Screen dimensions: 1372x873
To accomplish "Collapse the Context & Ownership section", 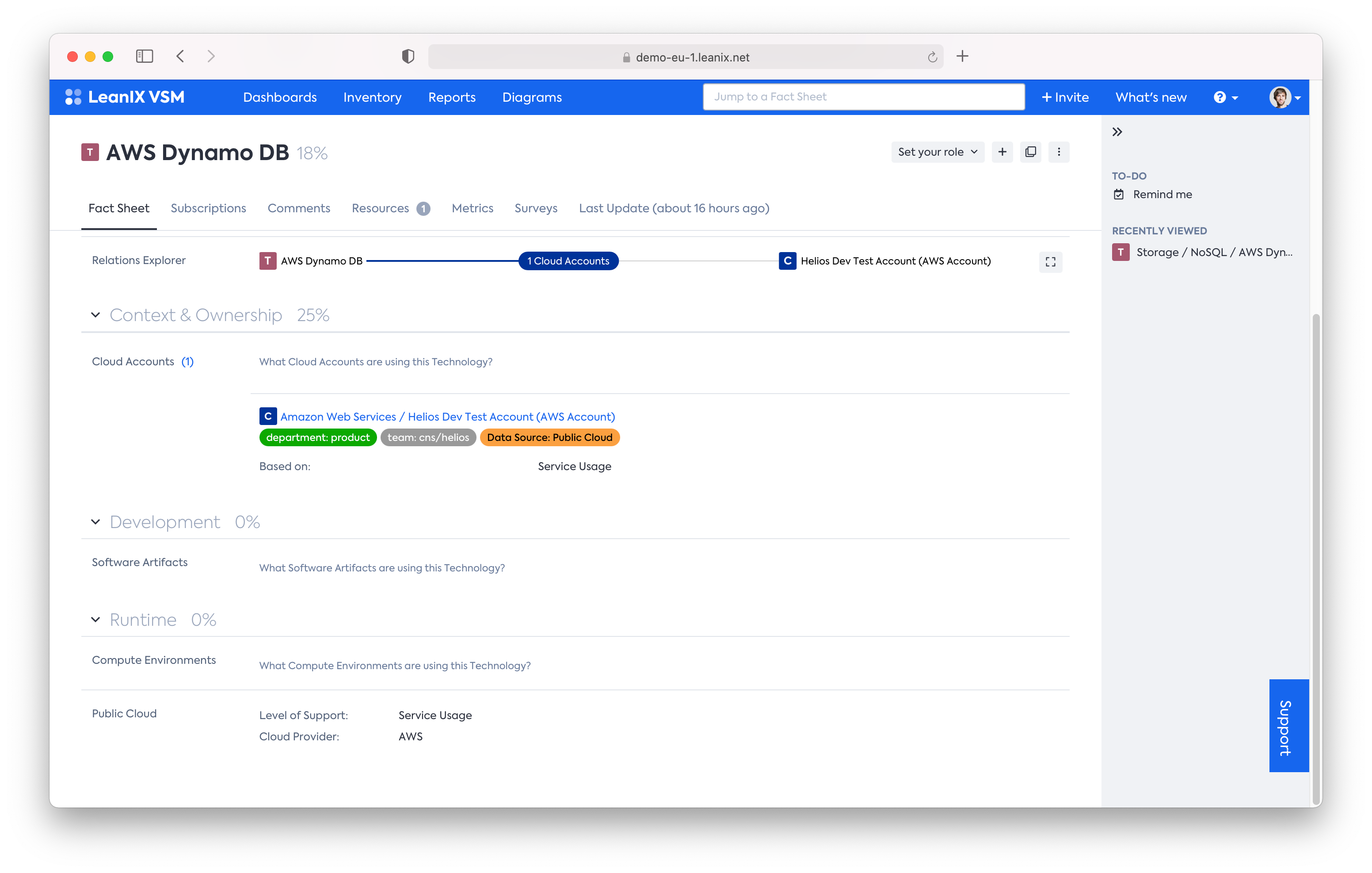I will (95, 315).
